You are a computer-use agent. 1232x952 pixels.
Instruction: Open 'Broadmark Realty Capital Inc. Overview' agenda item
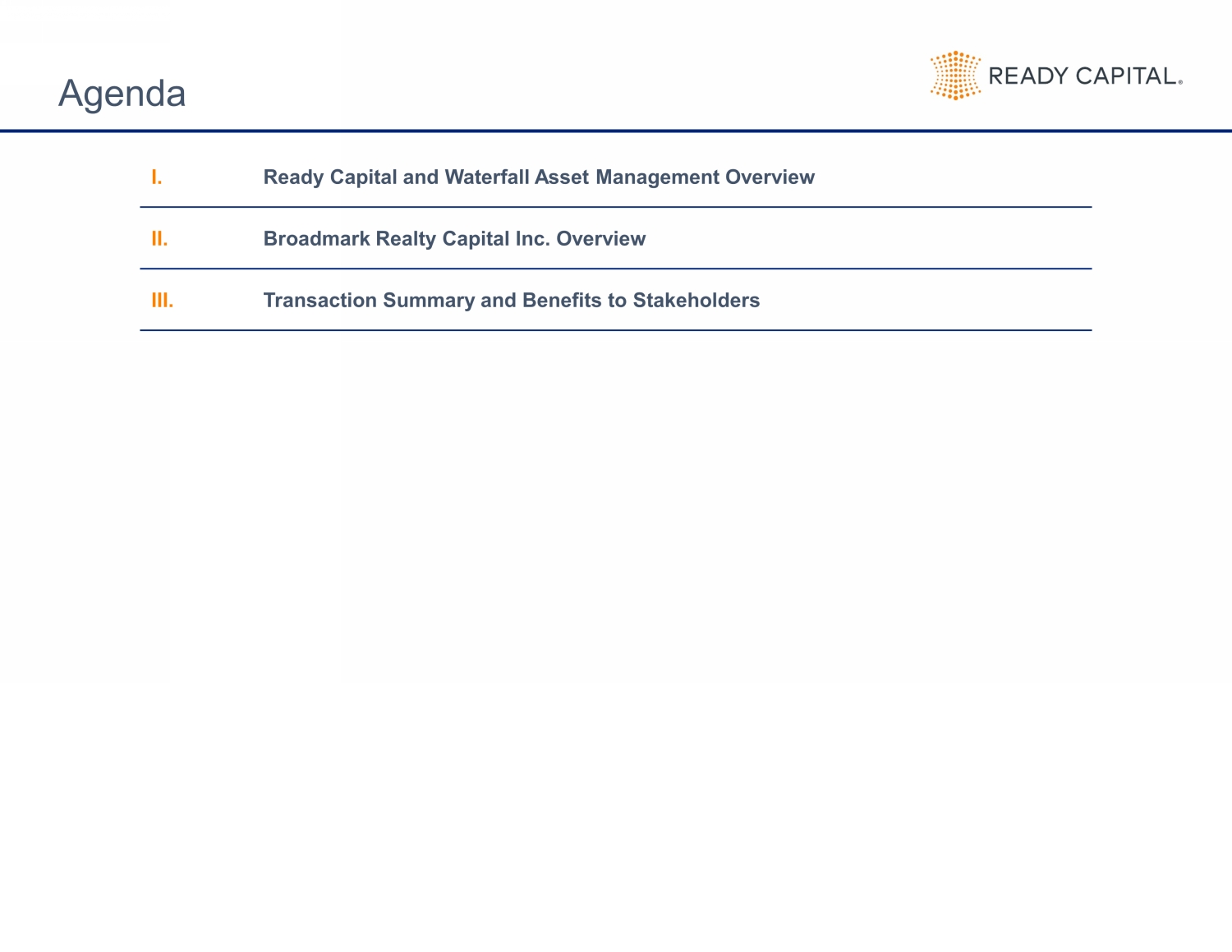tap(454, 239)
